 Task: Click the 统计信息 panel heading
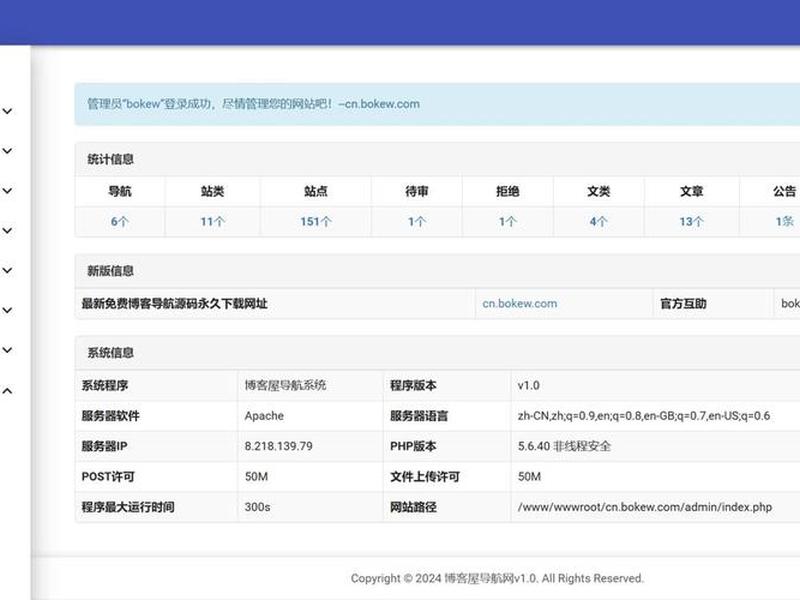(x=110, y=159)
